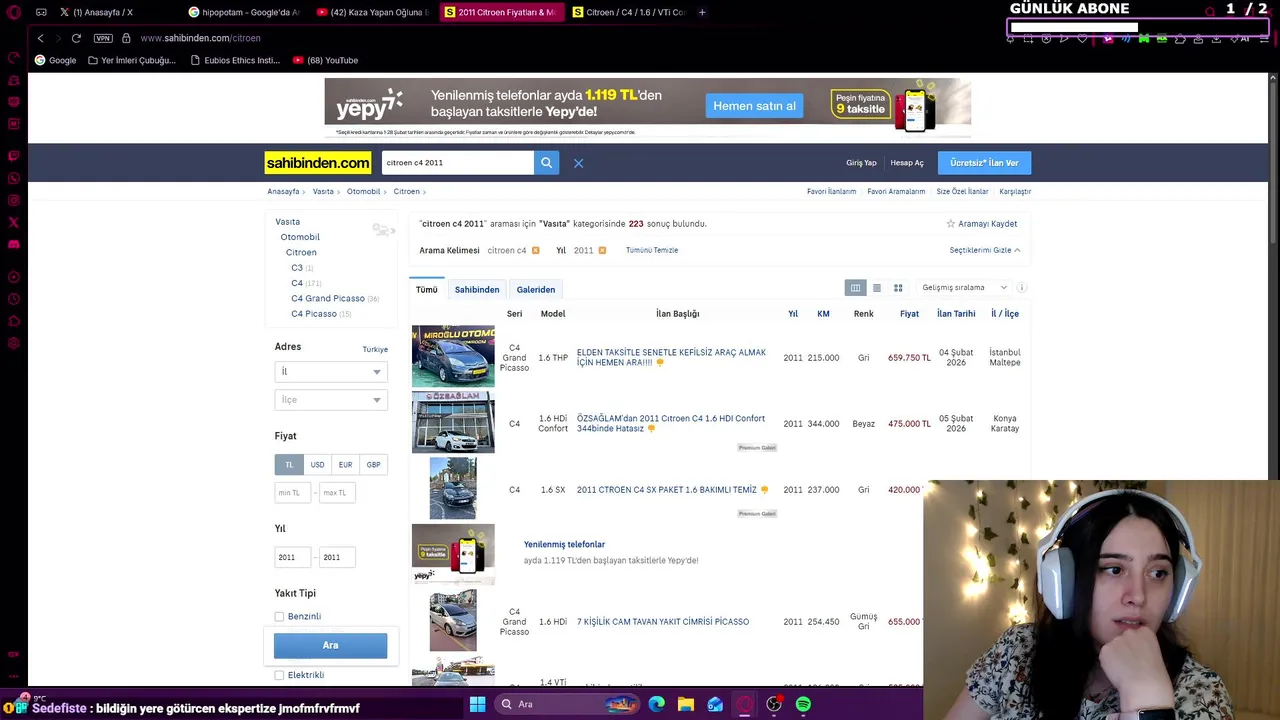Open the Gelişmiş sıralama sort dropdown

coord(964,288)
